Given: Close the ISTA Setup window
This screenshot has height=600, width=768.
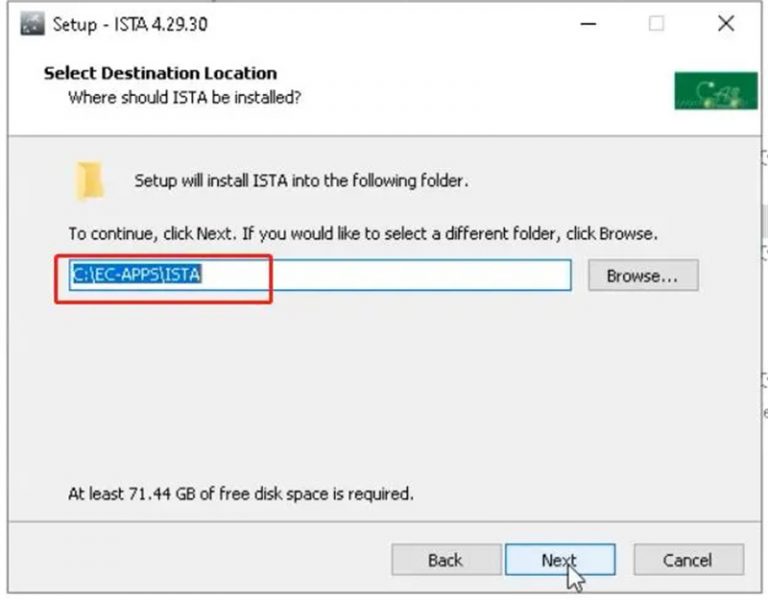Looking at the screenshot, I should (x=726, y=25).
